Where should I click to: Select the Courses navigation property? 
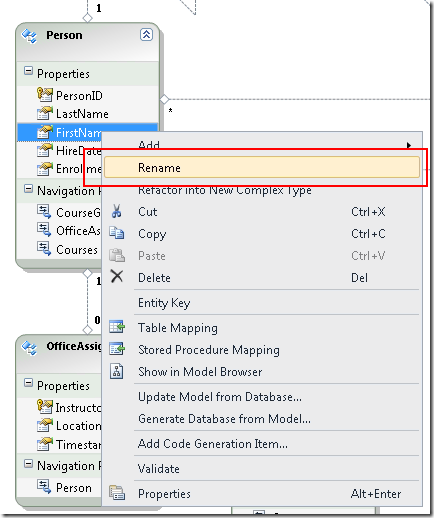pyautogui.click(x=77, y=250)
